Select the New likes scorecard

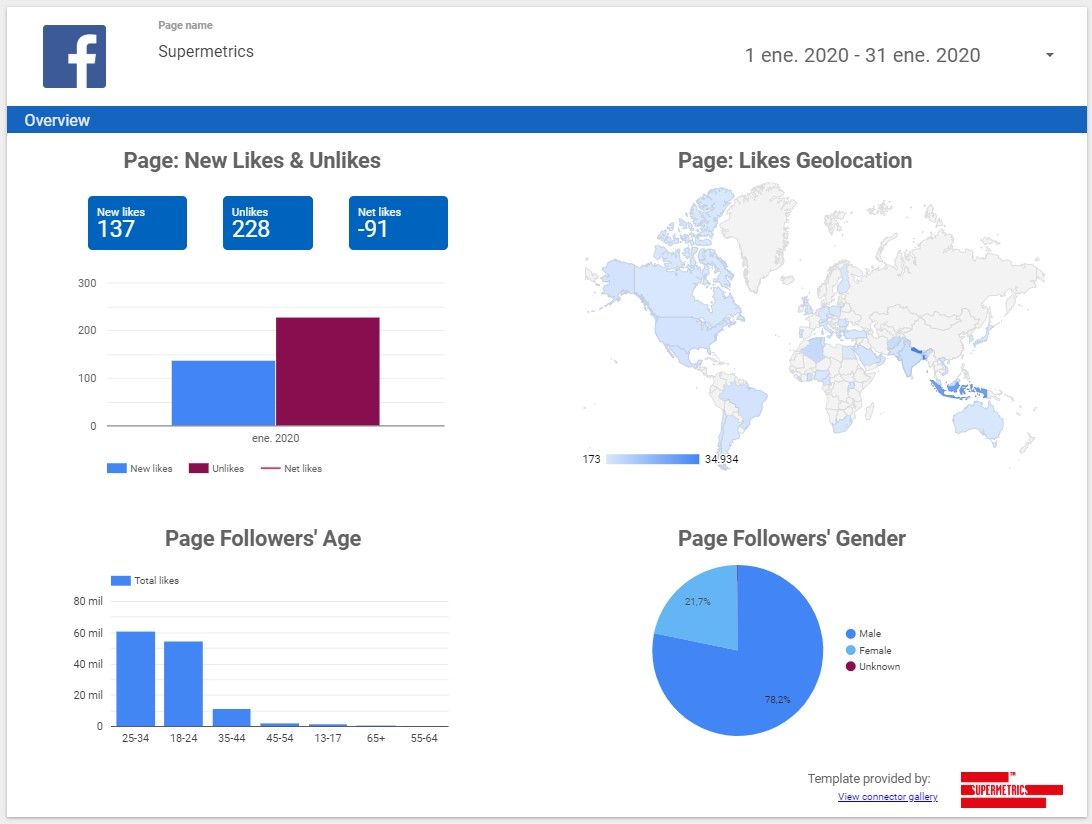click(x=136, y=222)
